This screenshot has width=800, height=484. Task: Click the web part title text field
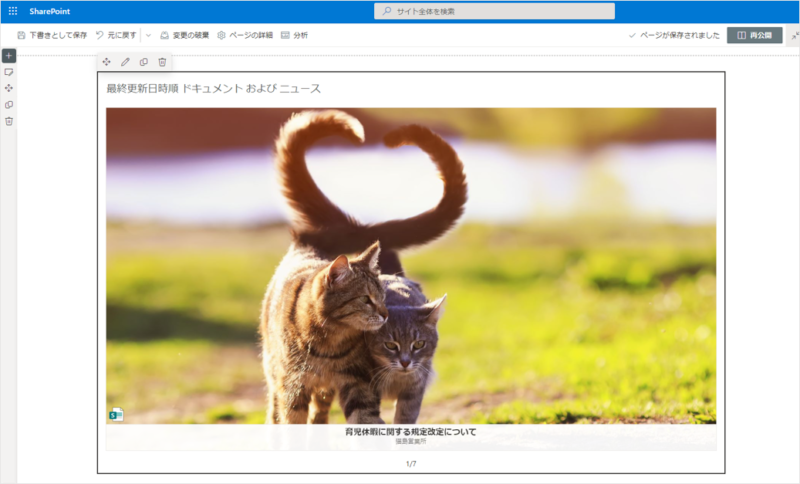coord(214,89)
